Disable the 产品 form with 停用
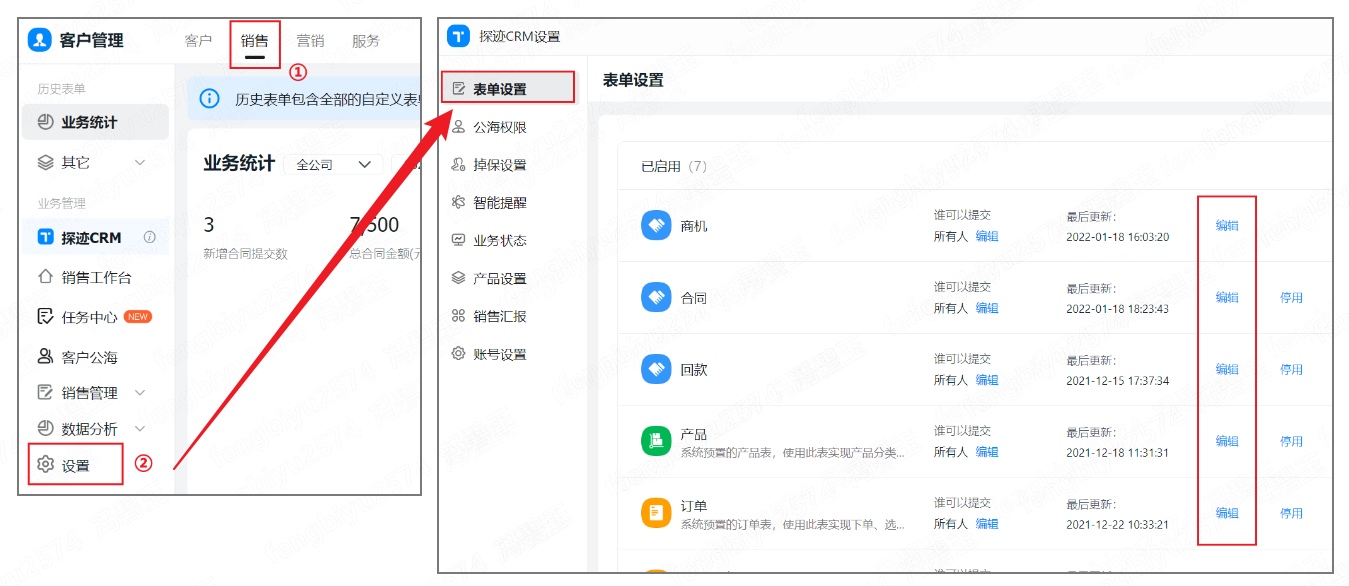Viewport: 1349px width, 586px height. [x=1291, y=441]
